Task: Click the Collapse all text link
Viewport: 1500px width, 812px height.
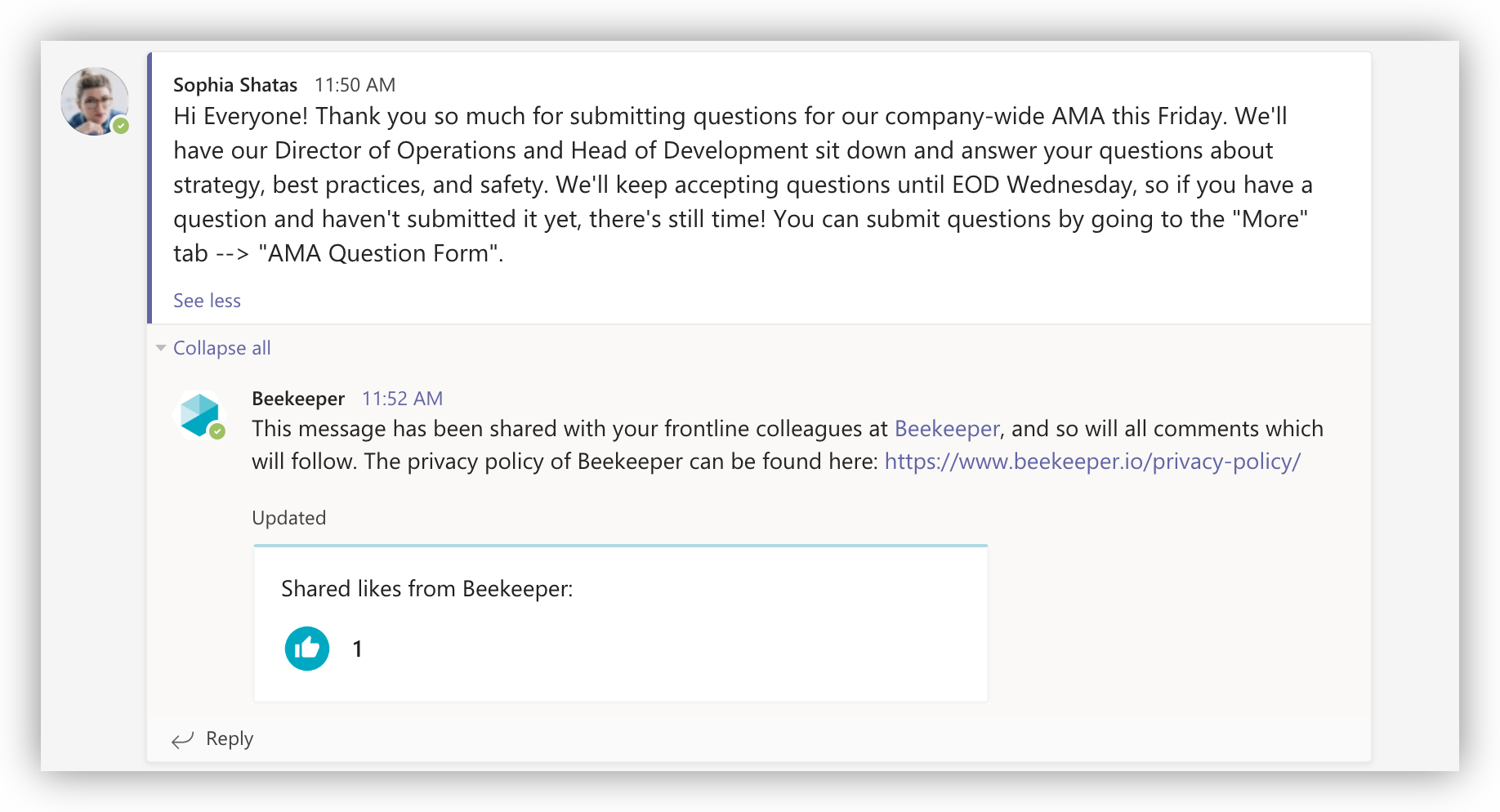Action: click(x=221, y=348)
